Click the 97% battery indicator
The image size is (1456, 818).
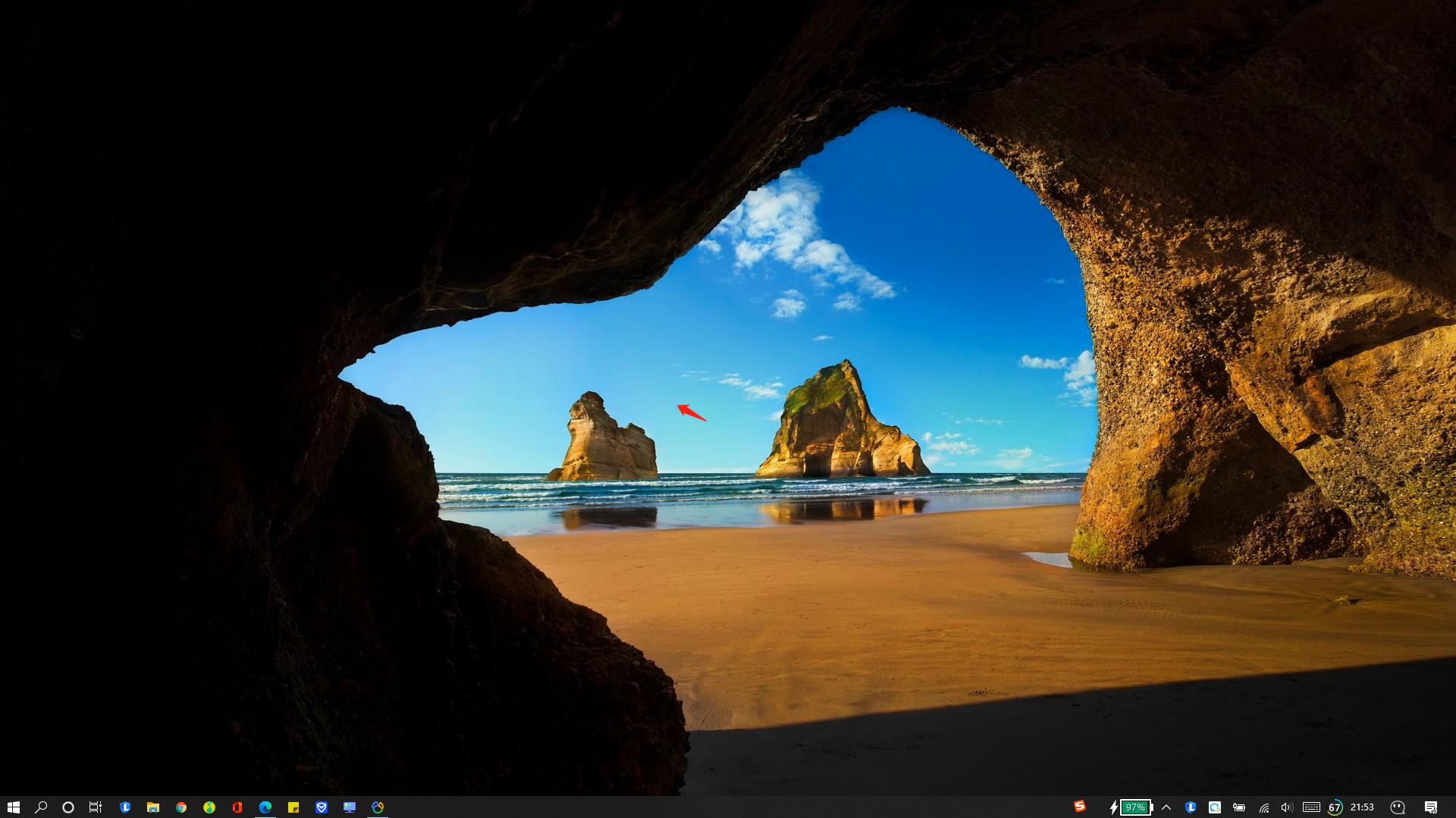point(1135,807)
